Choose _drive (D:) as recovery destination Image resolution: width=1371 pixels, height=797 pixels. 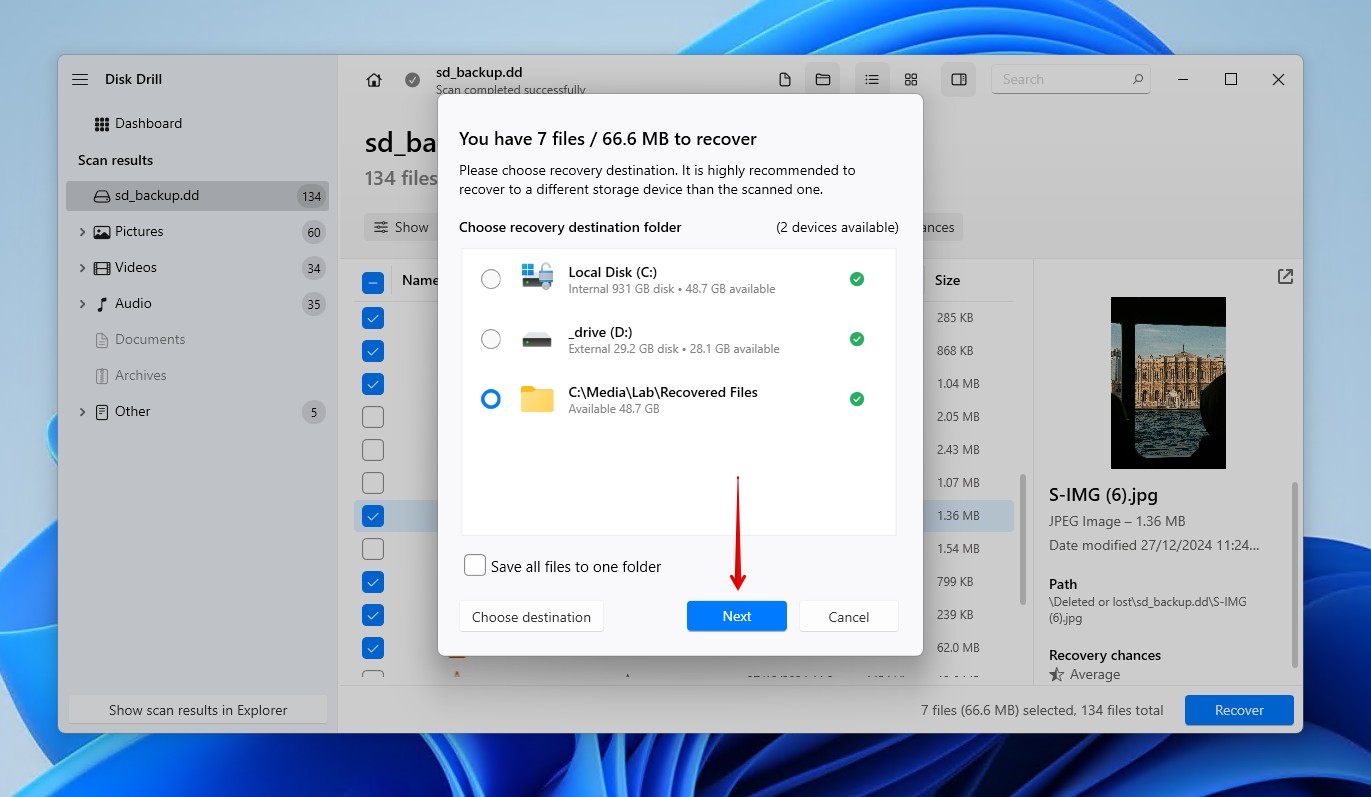491,339
